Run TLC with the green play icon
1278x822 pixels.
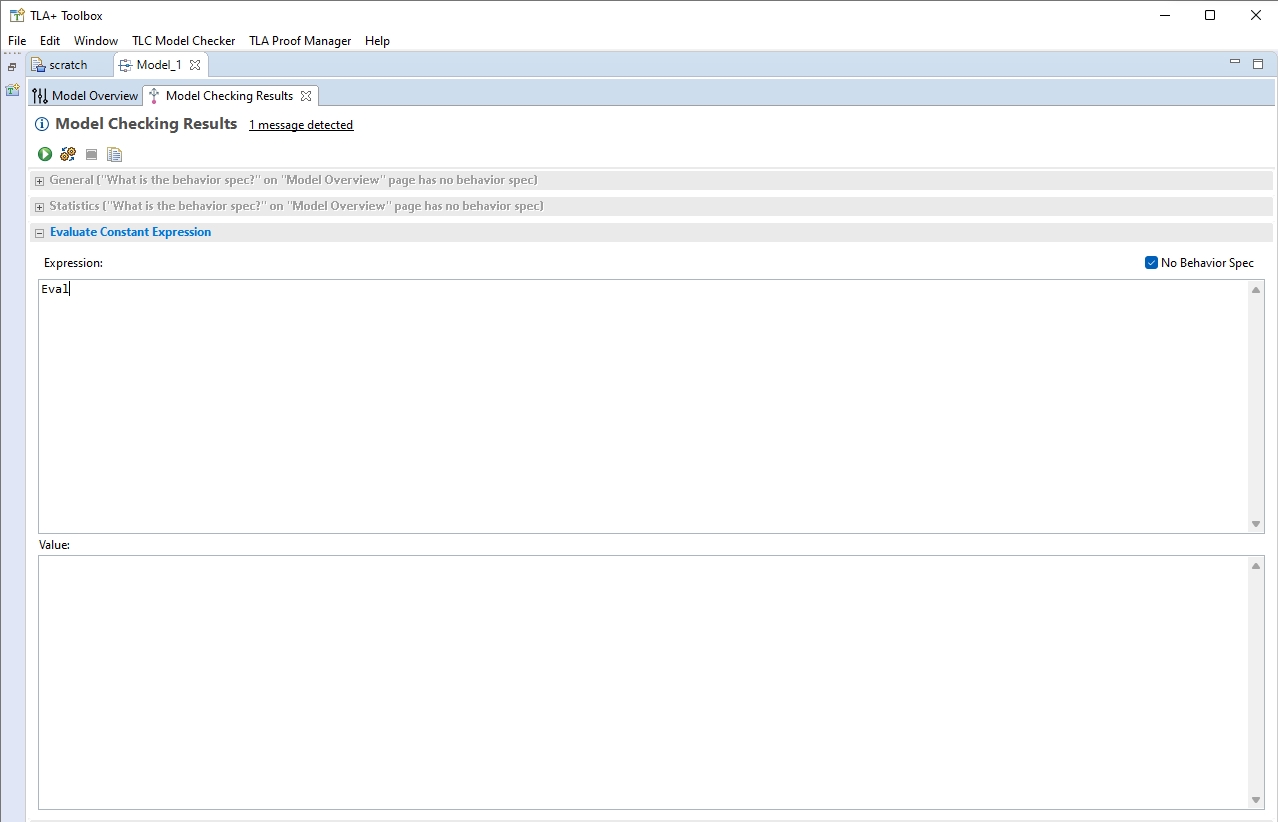point(44,154)
